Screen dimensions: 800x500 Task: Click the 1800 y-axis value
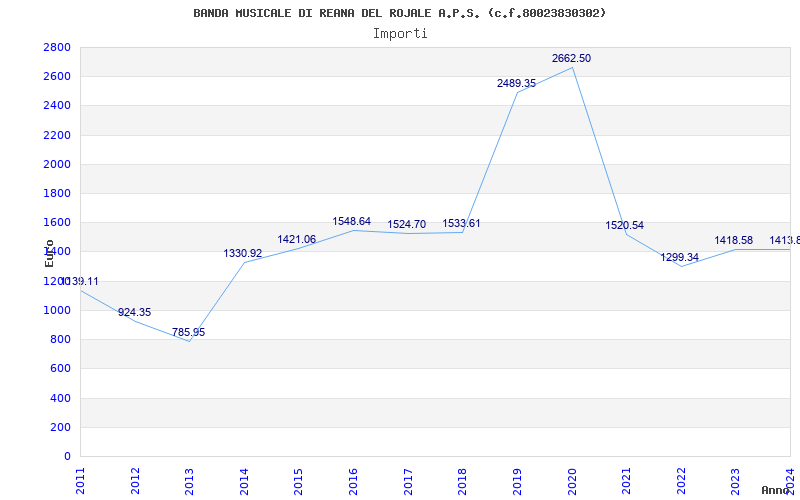coord(57,193)
